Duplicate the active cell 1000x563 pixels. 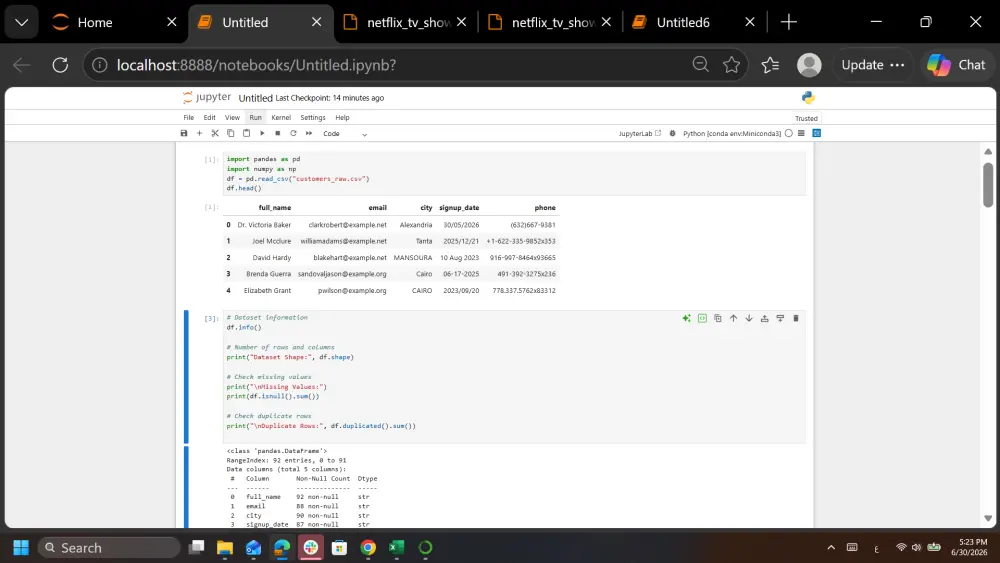tap(717, 318)
